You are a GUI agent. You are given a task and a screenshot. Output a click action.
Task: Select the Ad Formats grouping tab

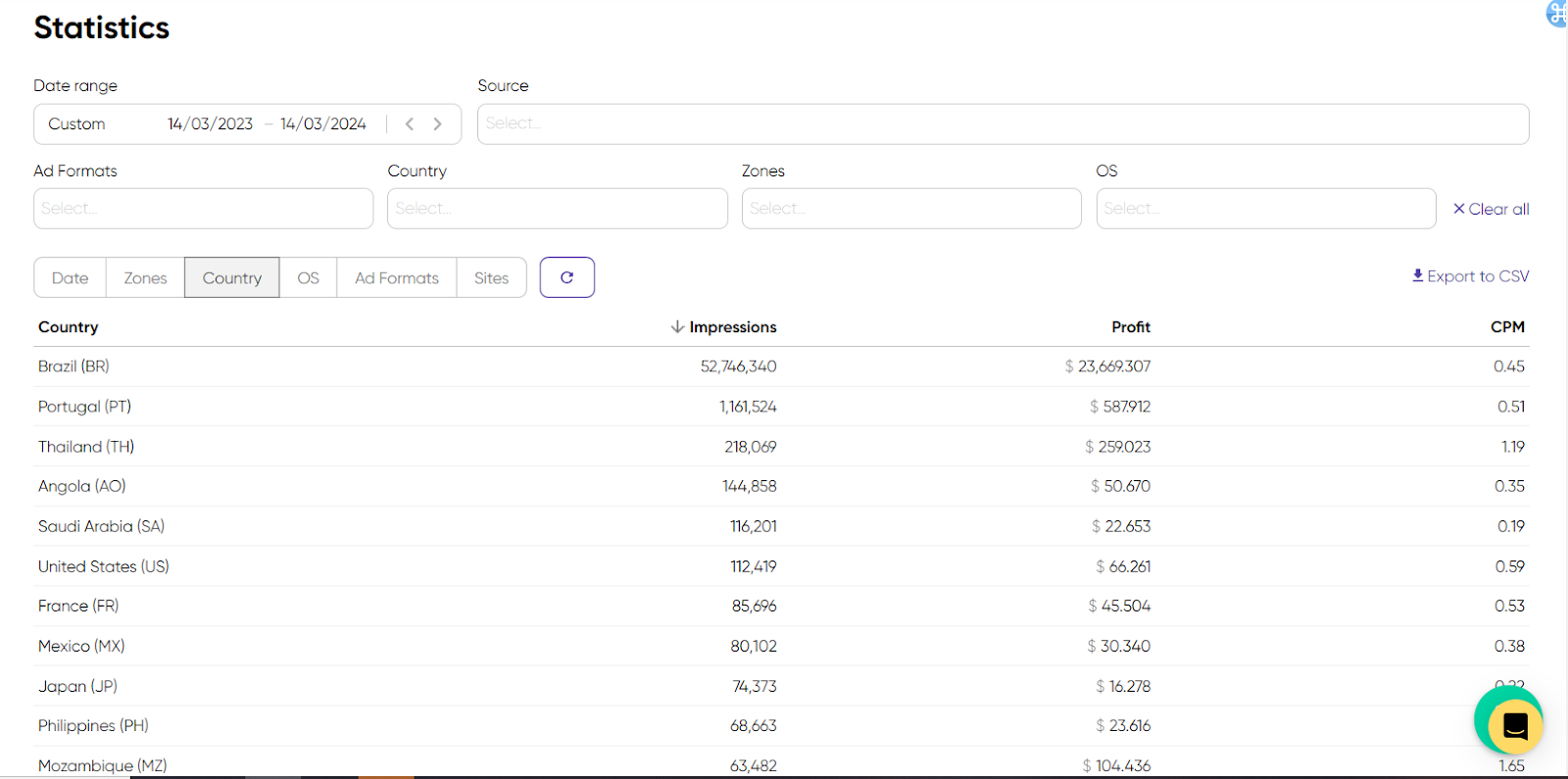click(396, 278)
